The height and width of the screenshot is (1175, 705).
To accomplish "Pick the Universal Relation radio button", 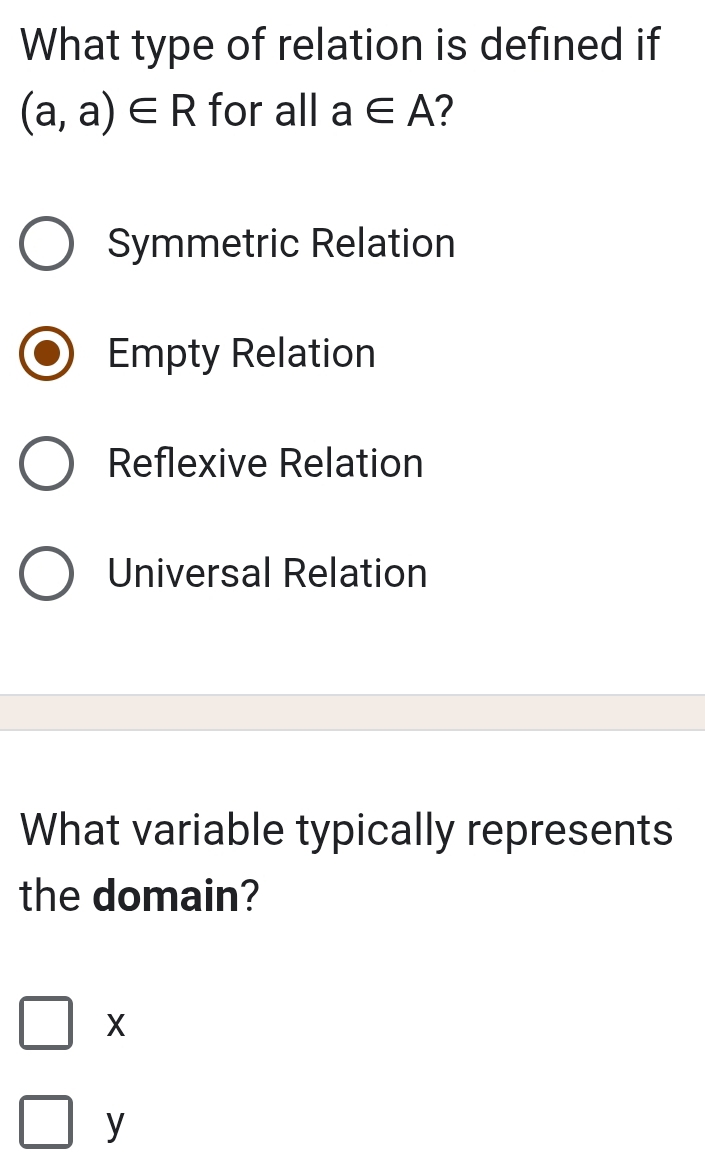I will click(x=46, y=574).
